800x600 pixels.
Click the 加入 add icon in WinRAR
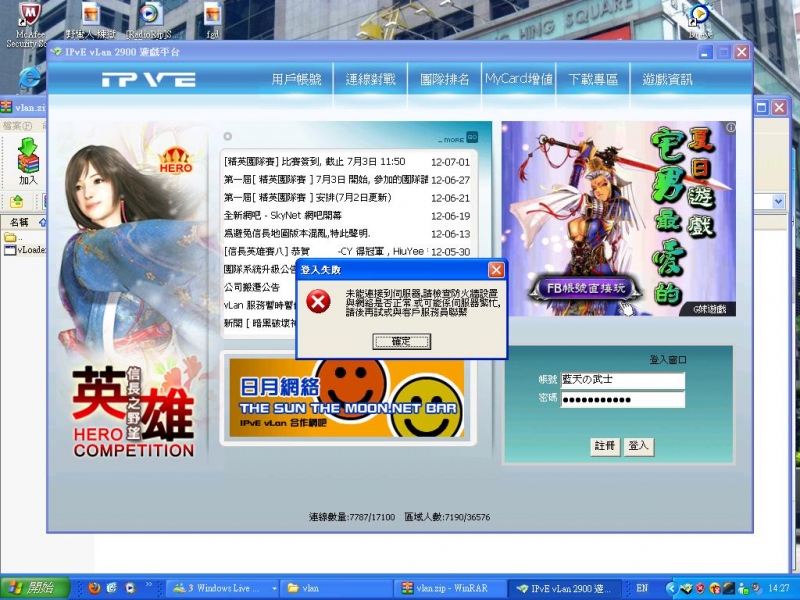tap(28, 161)
